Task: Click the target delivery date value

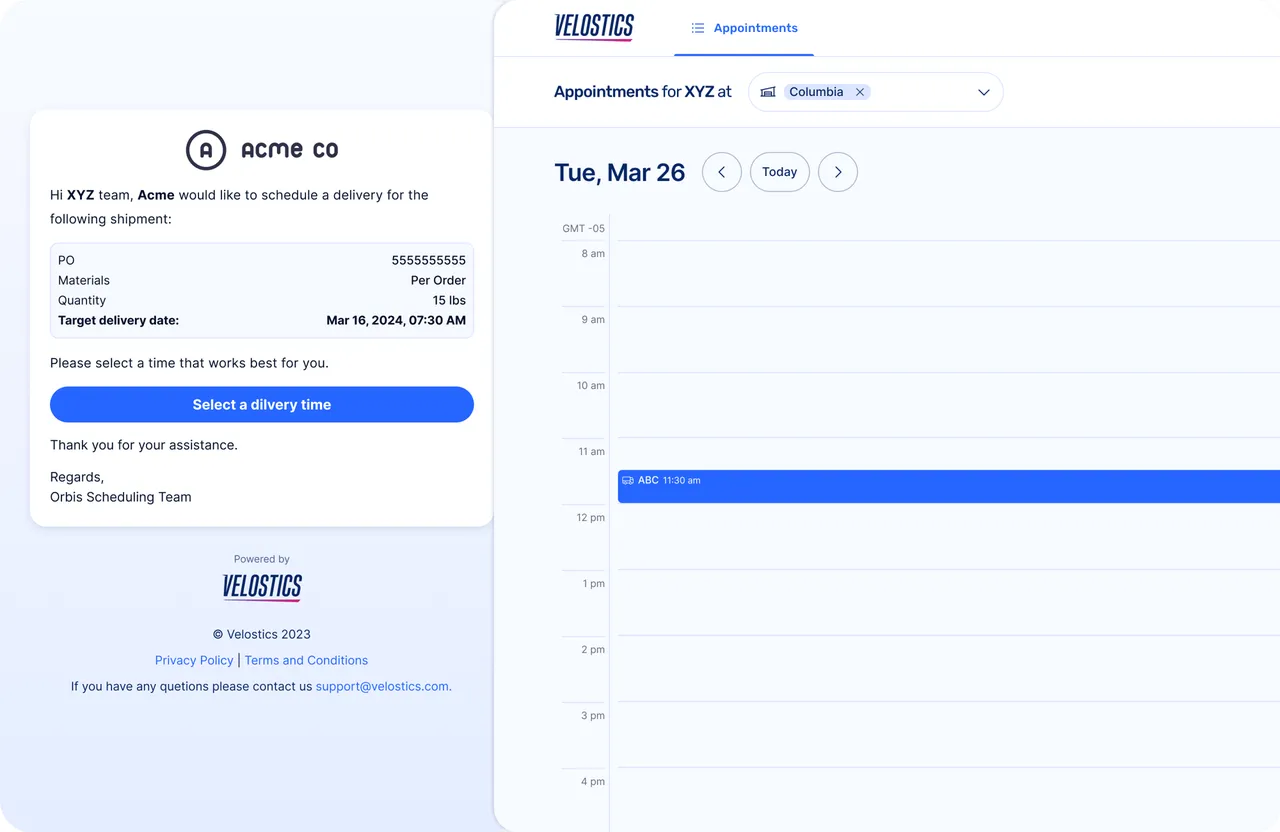Action: pos(396,321)
